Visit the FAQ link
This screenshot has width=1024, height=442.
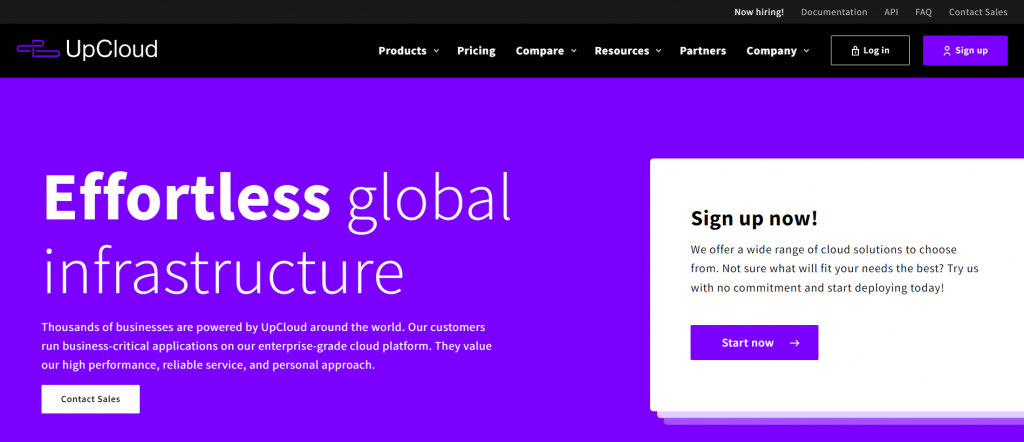pos(923,12)
